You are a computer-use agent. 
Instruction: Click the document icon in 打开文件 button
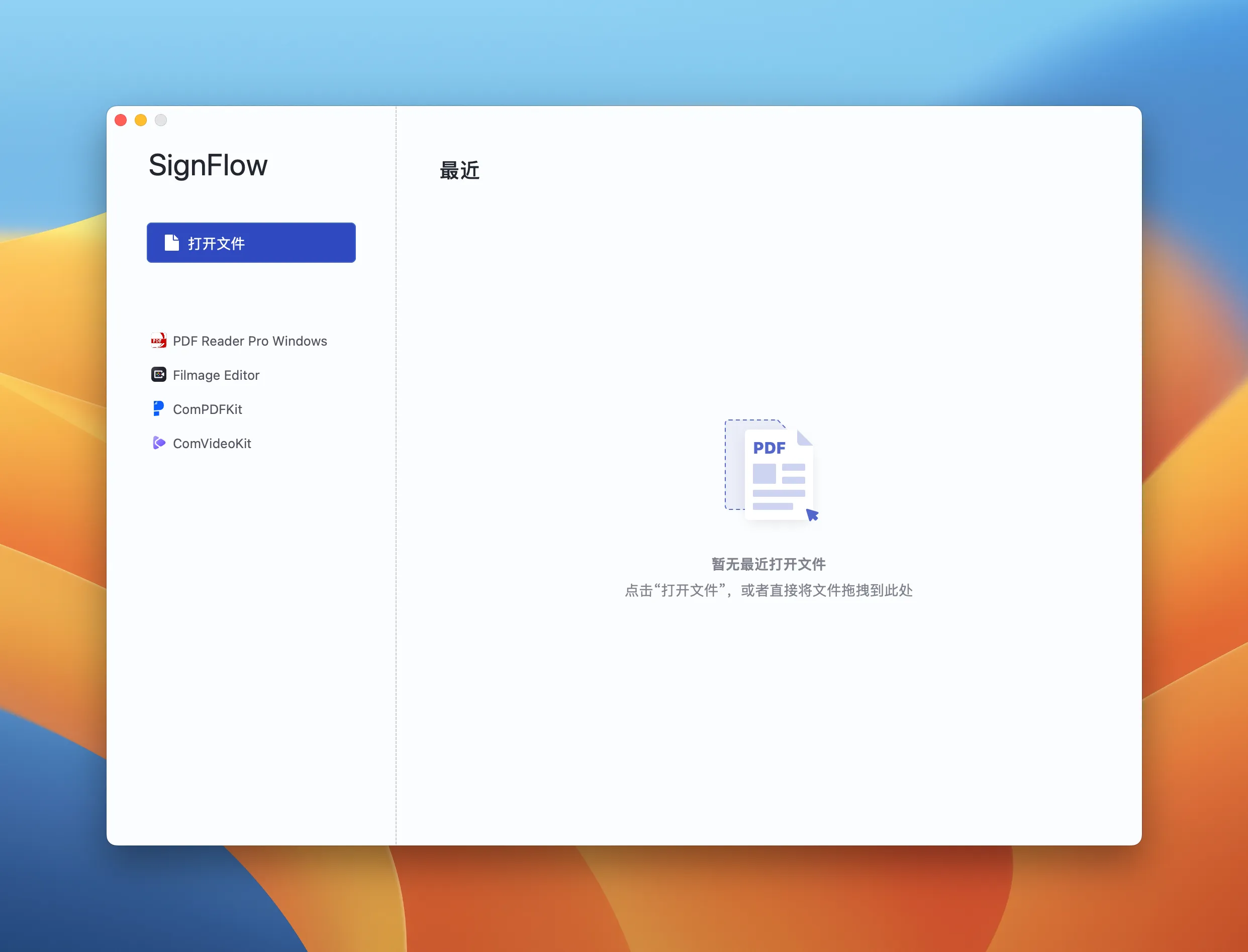172,243
